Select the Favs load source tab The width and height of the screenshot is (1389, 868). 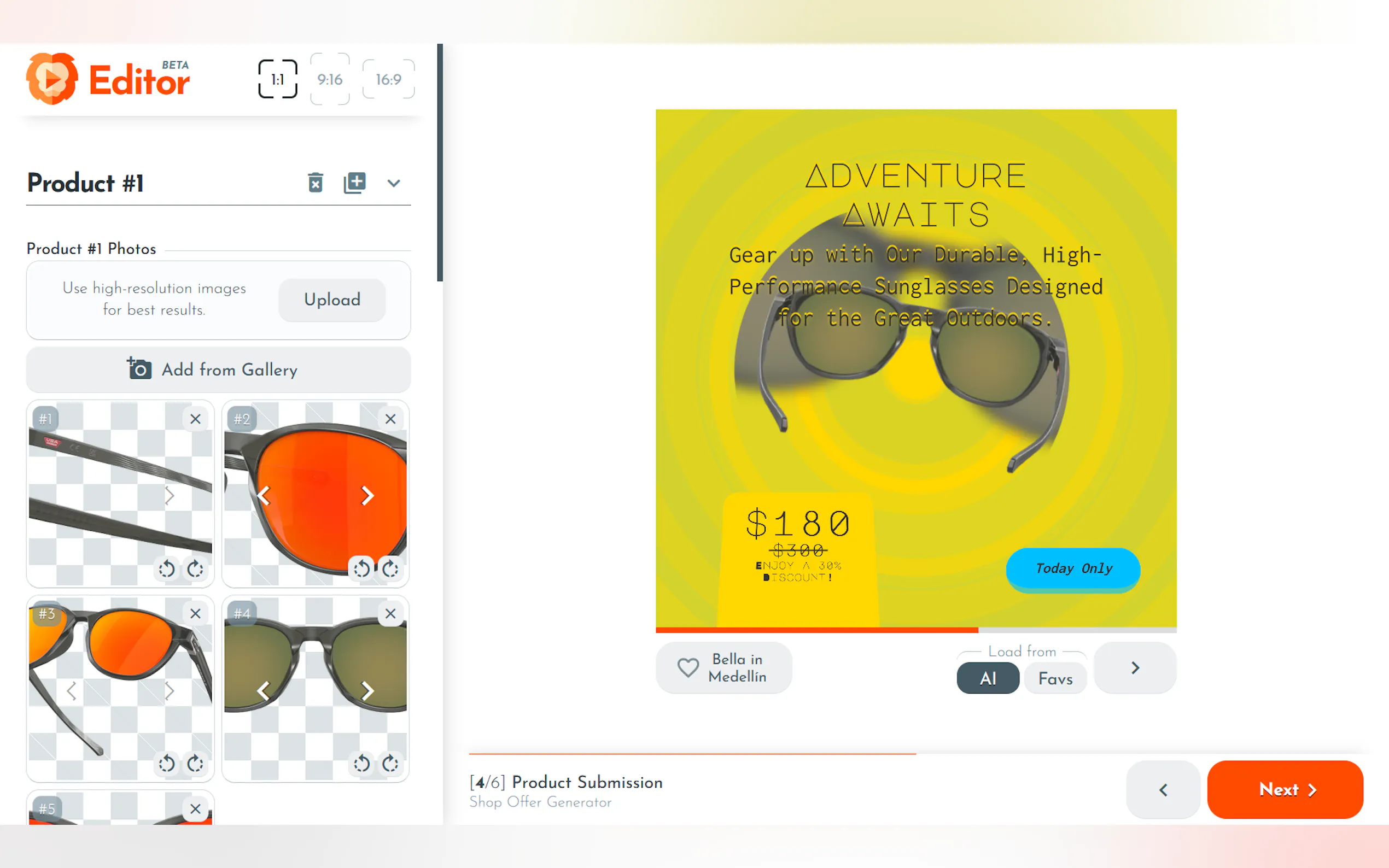(1055, 678)
